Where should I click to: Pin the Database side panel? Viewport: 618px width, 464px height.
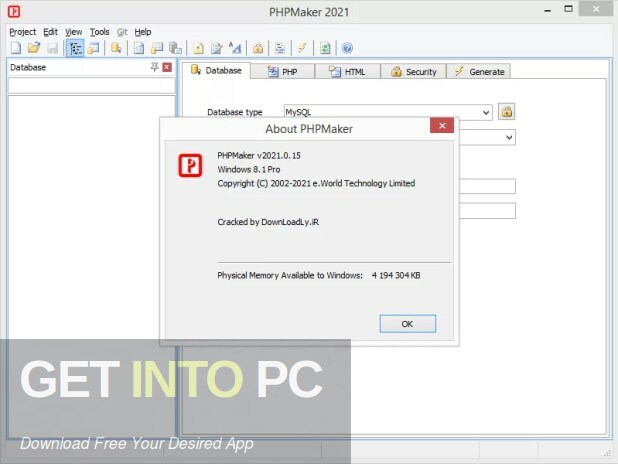tap(154, 67)
